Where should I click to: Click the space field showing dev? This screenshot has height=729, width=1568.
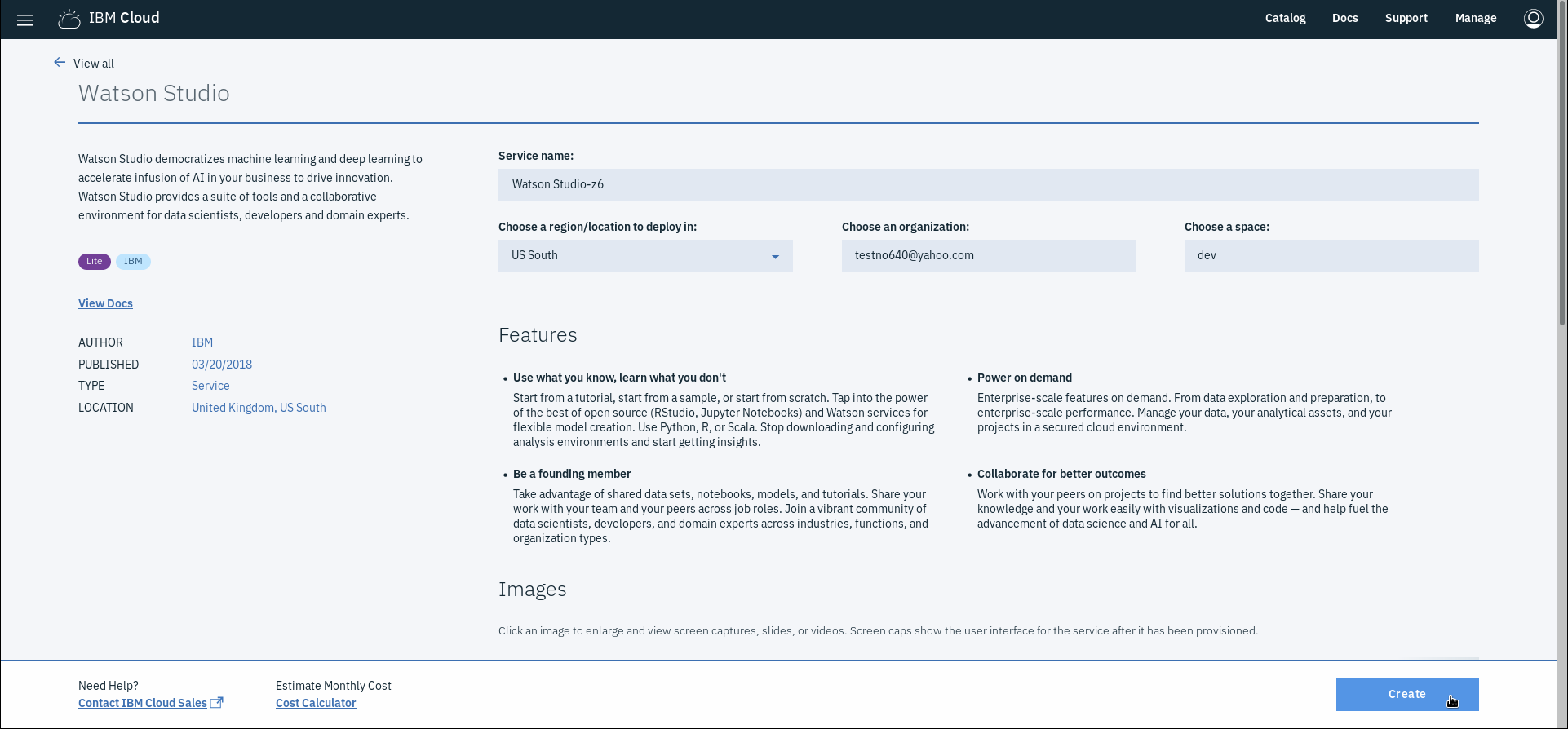pyautogui.click(x=1331, y=256)
